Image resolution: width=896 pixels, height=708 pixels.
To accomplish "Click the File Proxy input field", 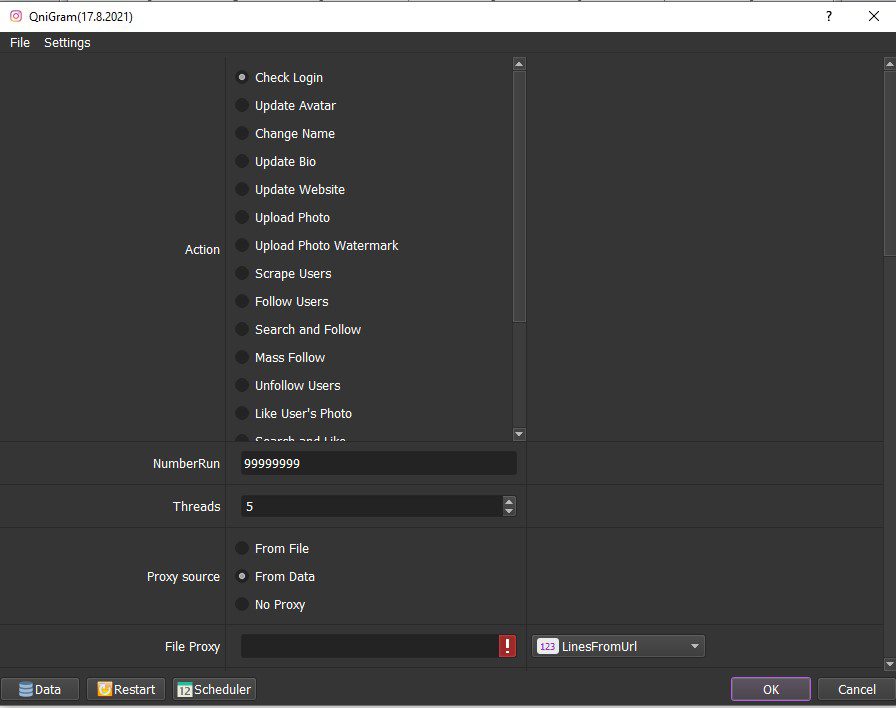I will pyautogui.click(x=370, y=646).
